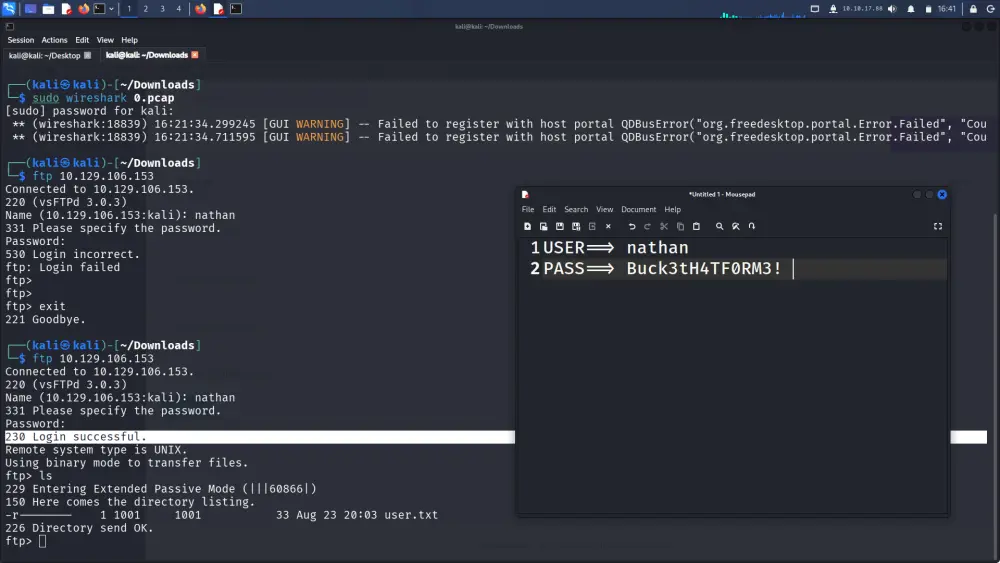Click the Paste clipboard icon in Mousepad
Image resolution: width=1000 pixels, height=563 pixels.
(696, 226)
